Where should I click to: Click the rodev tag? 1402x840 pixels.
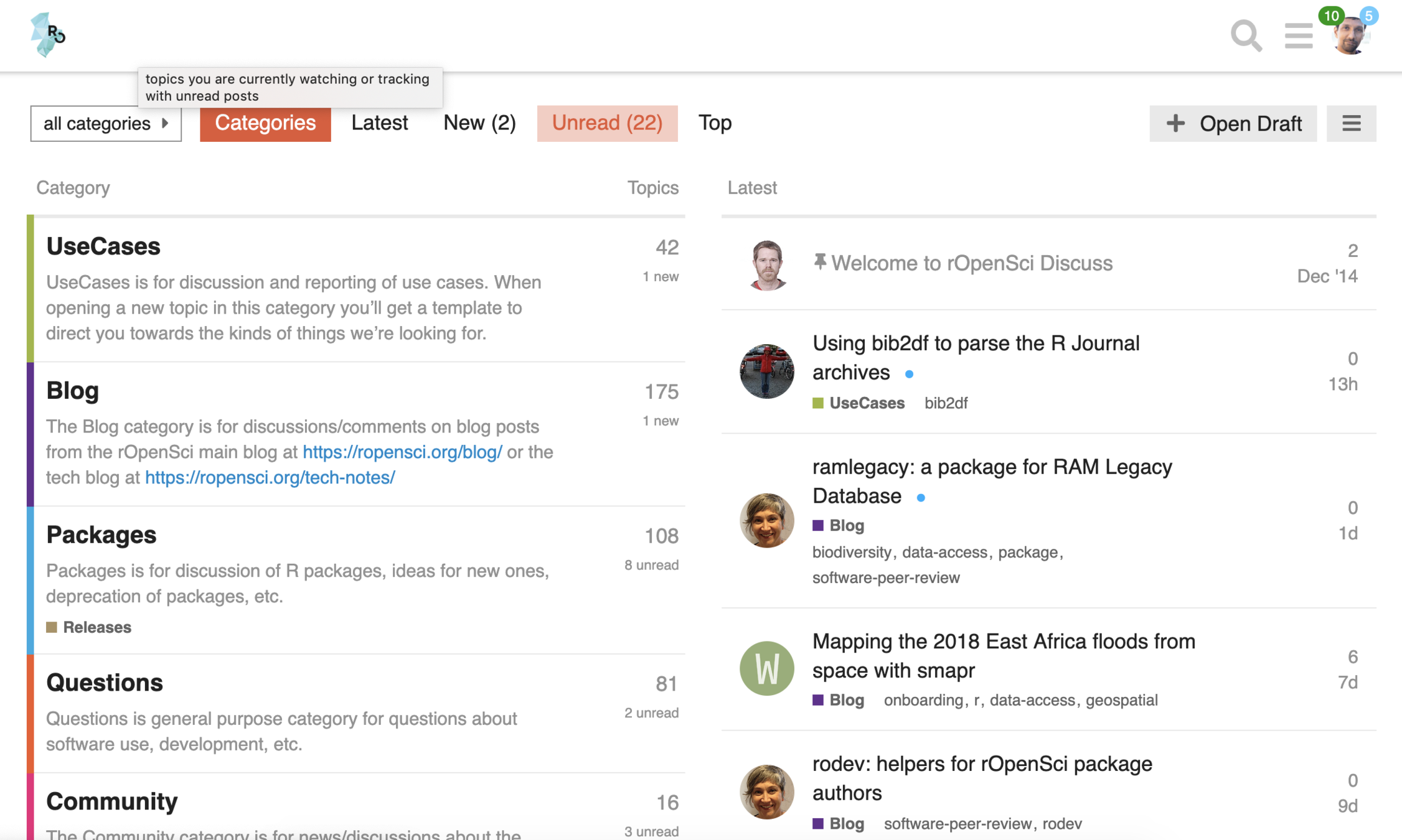pyautogui.click(x=1062, y=824)
